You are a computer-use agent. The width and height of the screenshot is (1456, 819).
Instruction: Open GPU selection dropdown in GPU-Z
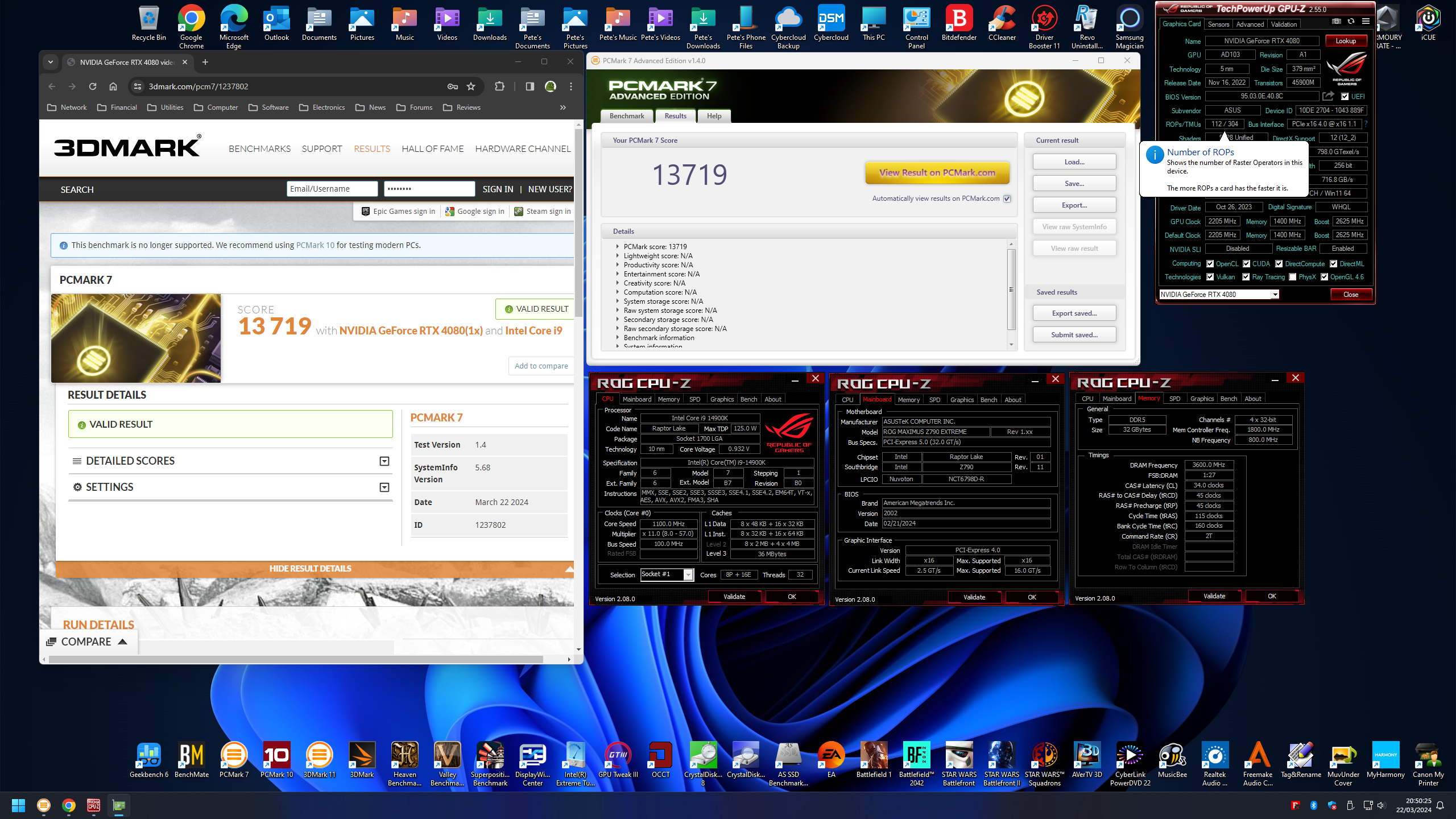(1275, 295)
